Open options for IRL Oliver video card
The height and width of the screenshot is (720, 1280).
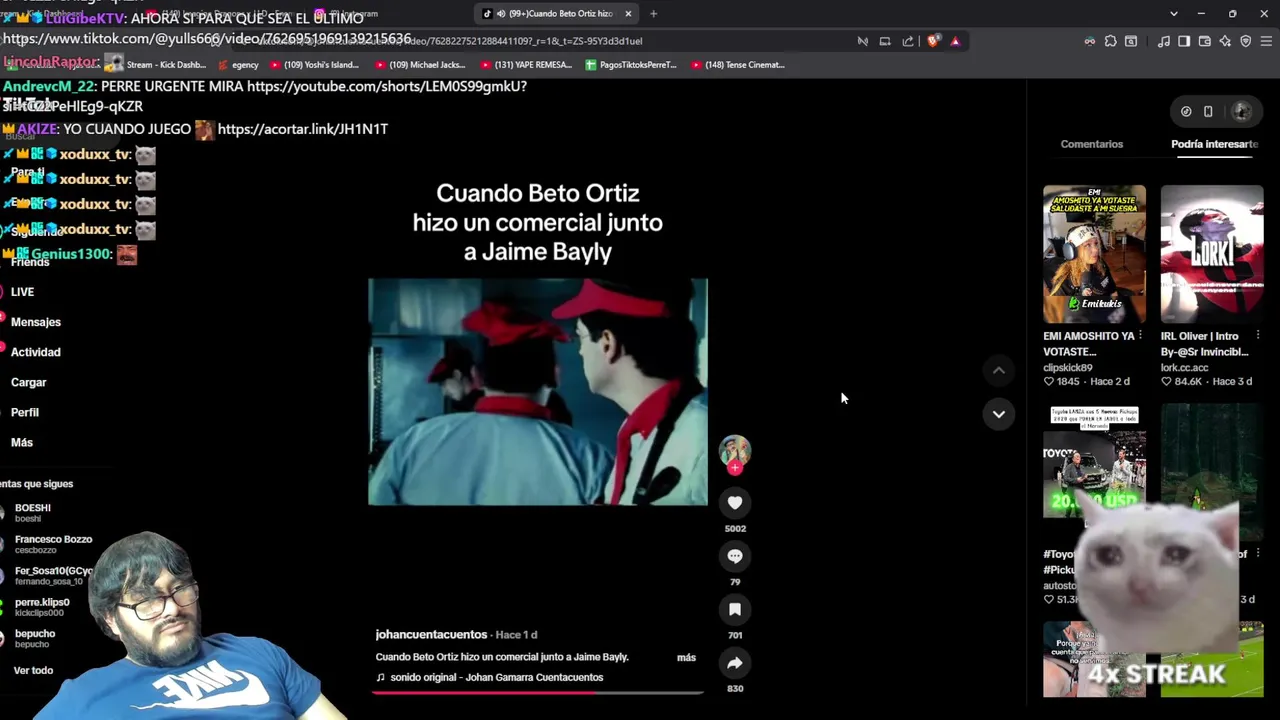pos(1258,336)
